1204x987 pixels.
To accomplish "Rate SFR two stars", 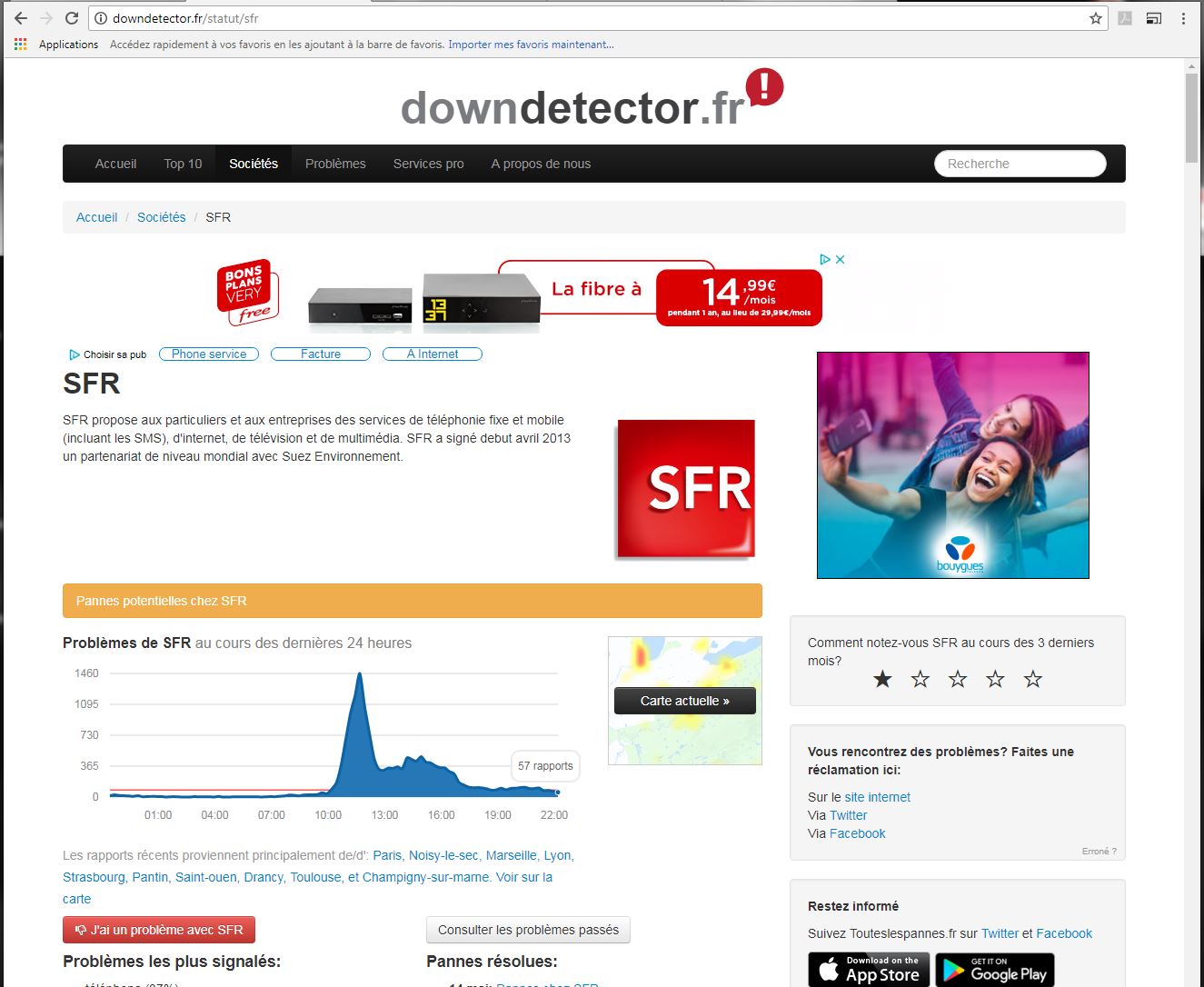I will coord(920,679).
